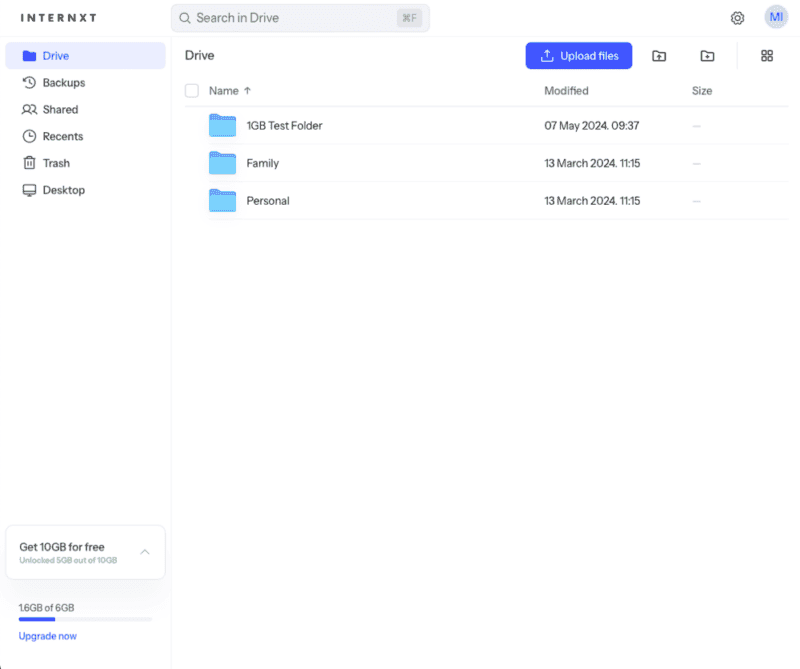Open the Drive section in sidebar

tap(57, 55)
